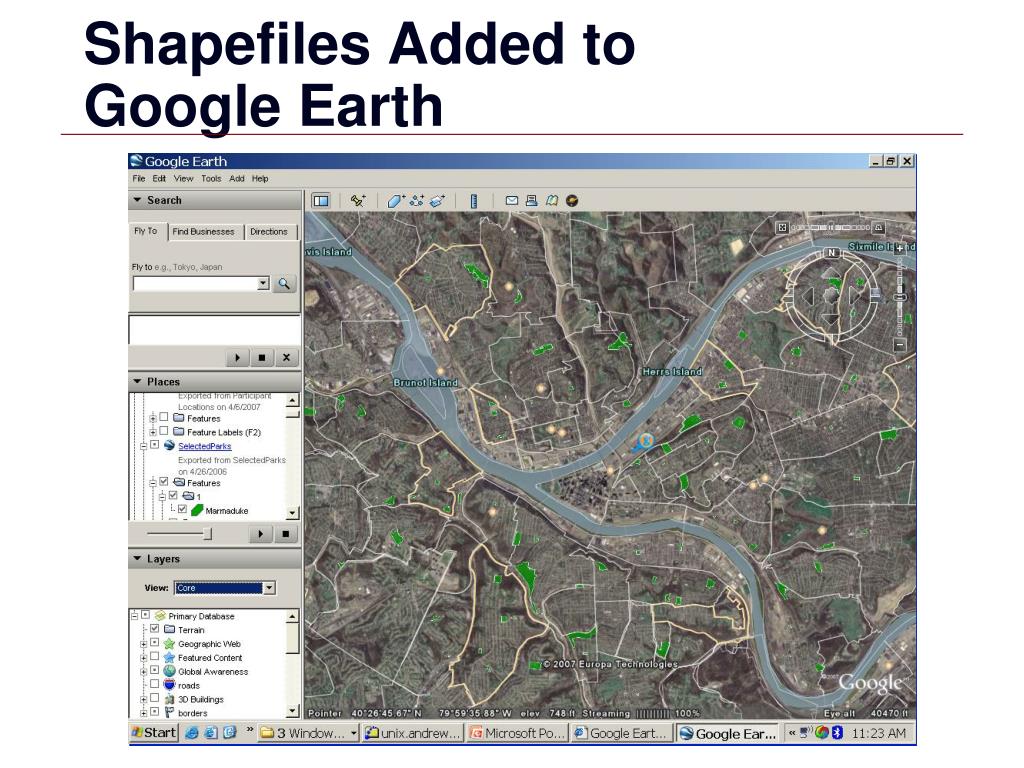Select the Add Path tool
1024x768 pixels.
[417, 200]
